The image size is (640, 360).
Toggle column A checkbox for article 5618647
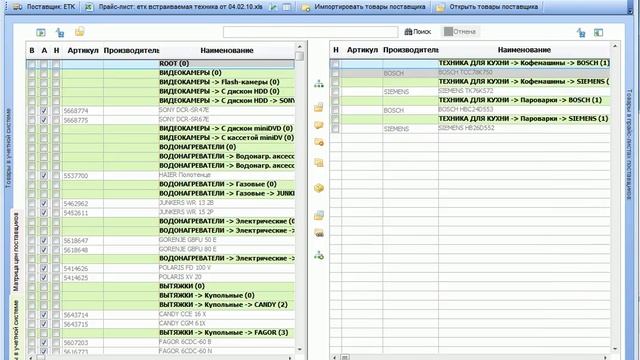click(44, 240)
